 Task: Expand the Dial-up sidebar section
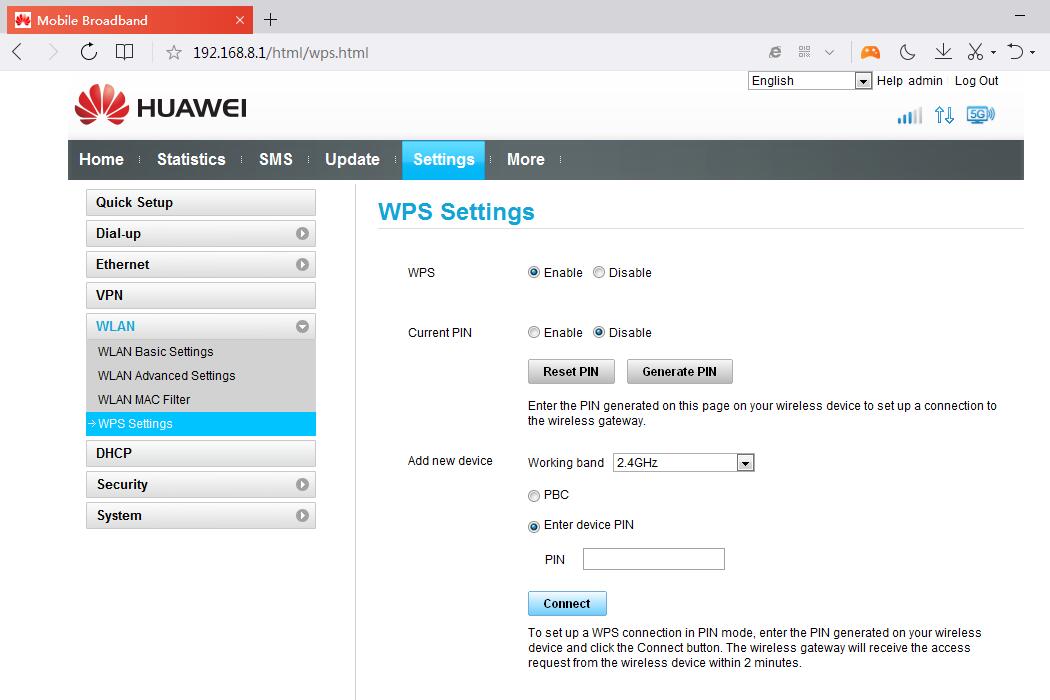(x=200, y=233)
